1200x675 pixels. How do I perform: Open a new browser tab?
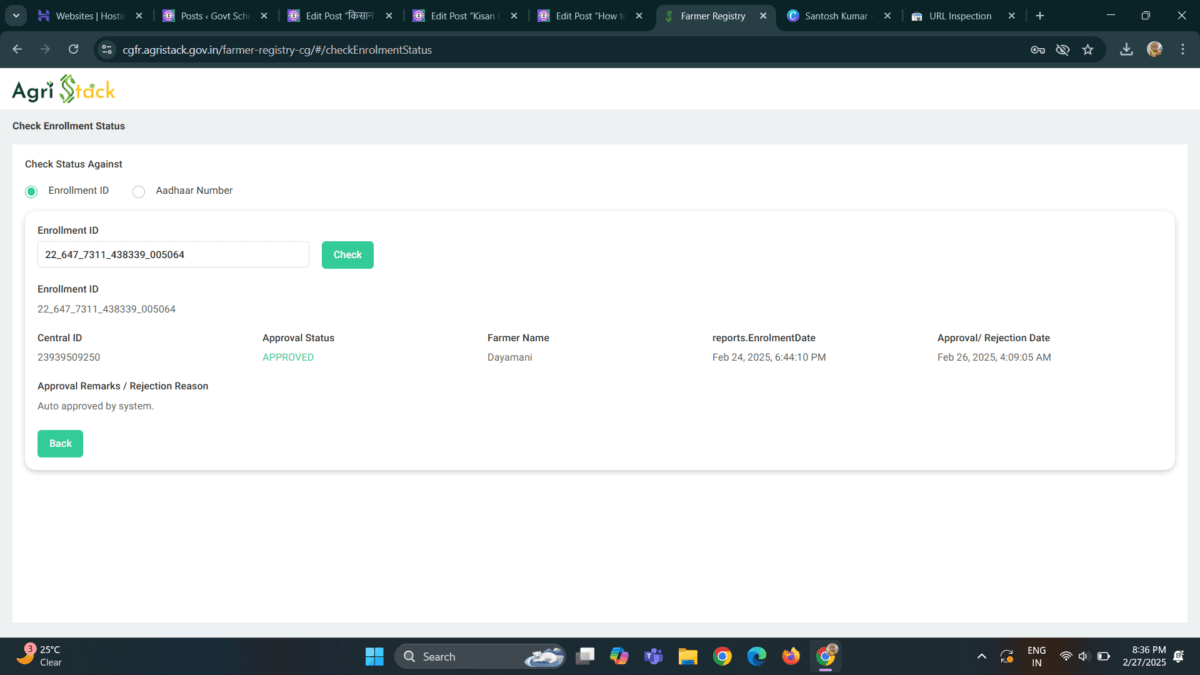tap(1040, 16)
